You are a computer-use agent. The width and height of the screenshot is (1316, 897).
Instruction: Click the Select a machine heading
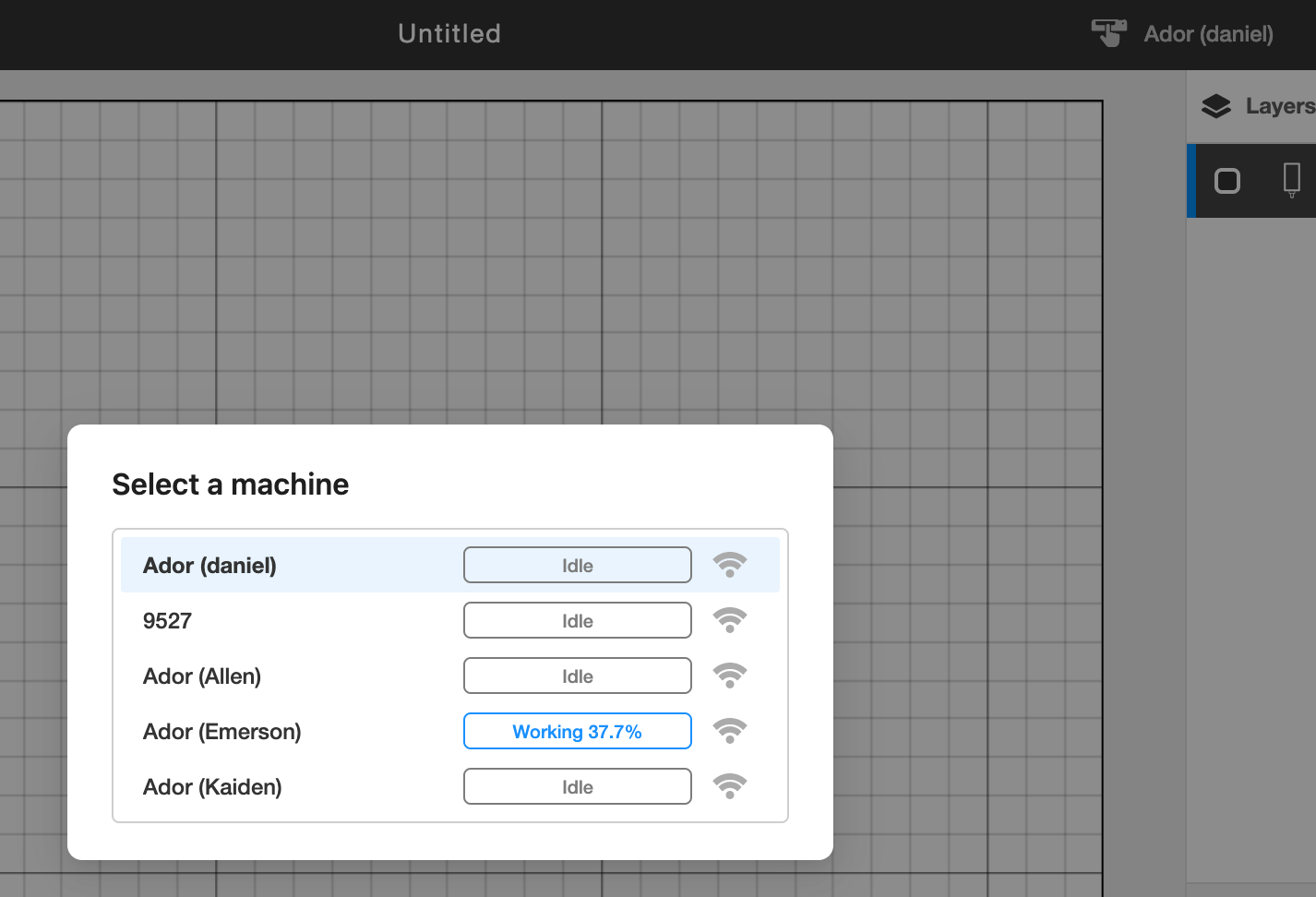(x=231, y=484)
